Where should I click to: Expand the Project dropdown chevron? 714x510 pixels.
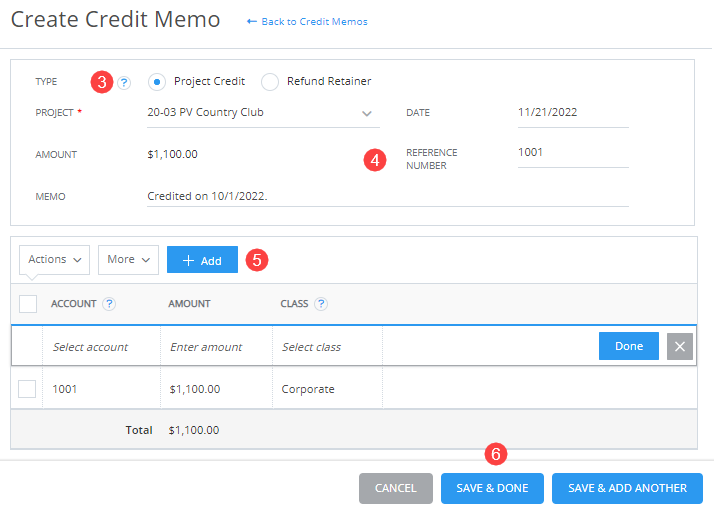click(367, 113)
